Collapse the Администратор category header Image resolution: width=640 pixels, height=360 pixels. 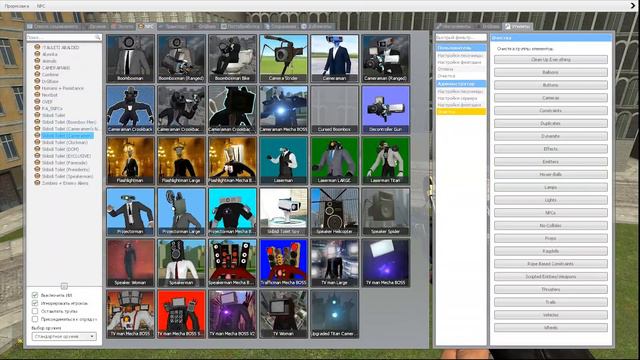click(461, 83)
